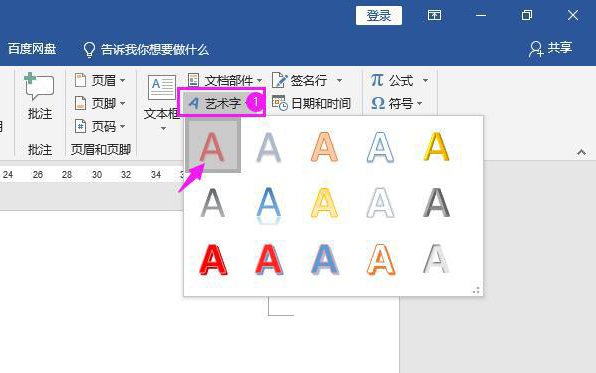This screenshot has height=373, width=596.
Task: Click the 文档部件 document parts icon
Action: [x=193, y=80]
